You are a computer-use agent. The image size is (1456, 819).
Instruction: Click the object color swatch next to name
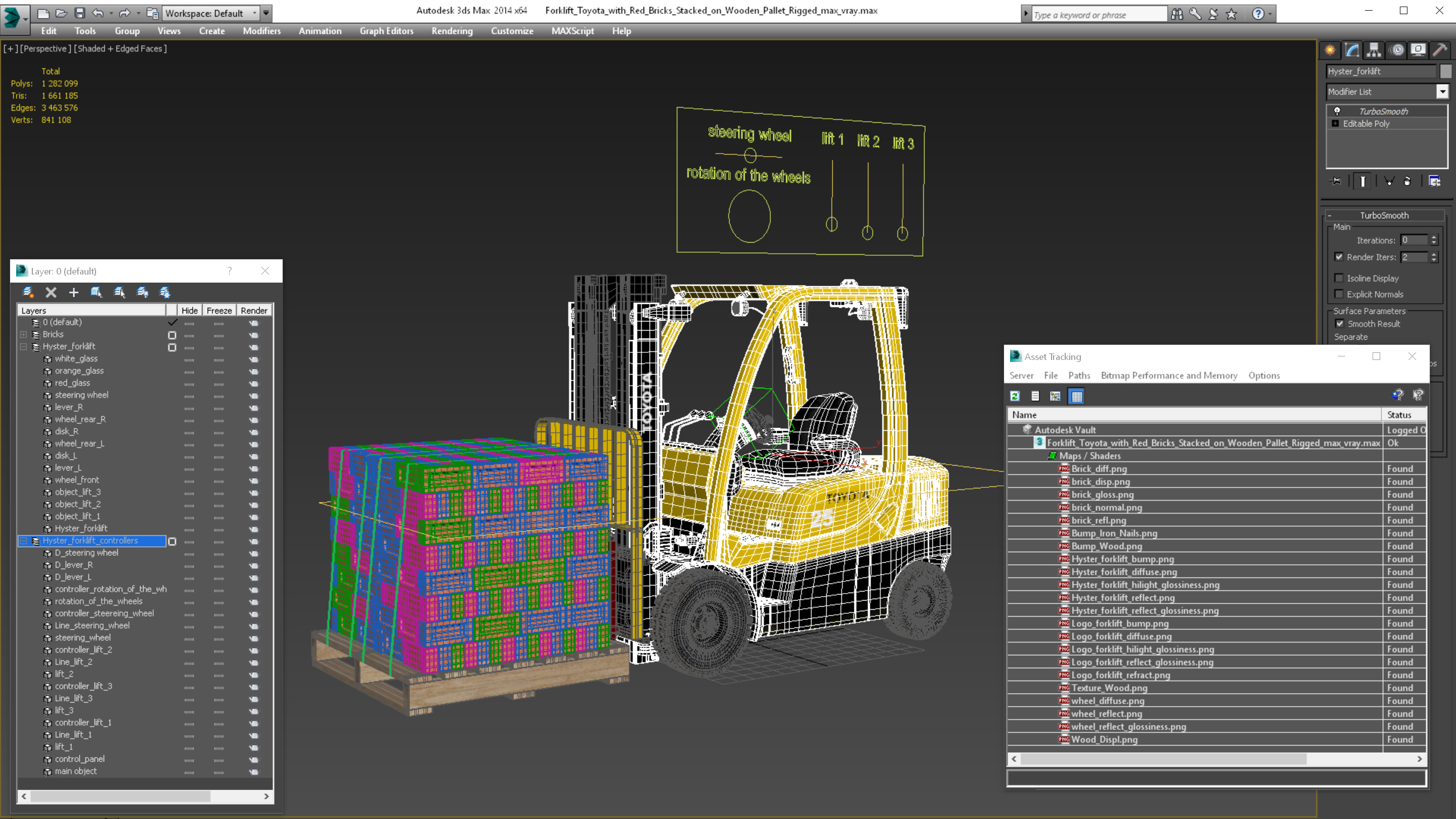1446,71
